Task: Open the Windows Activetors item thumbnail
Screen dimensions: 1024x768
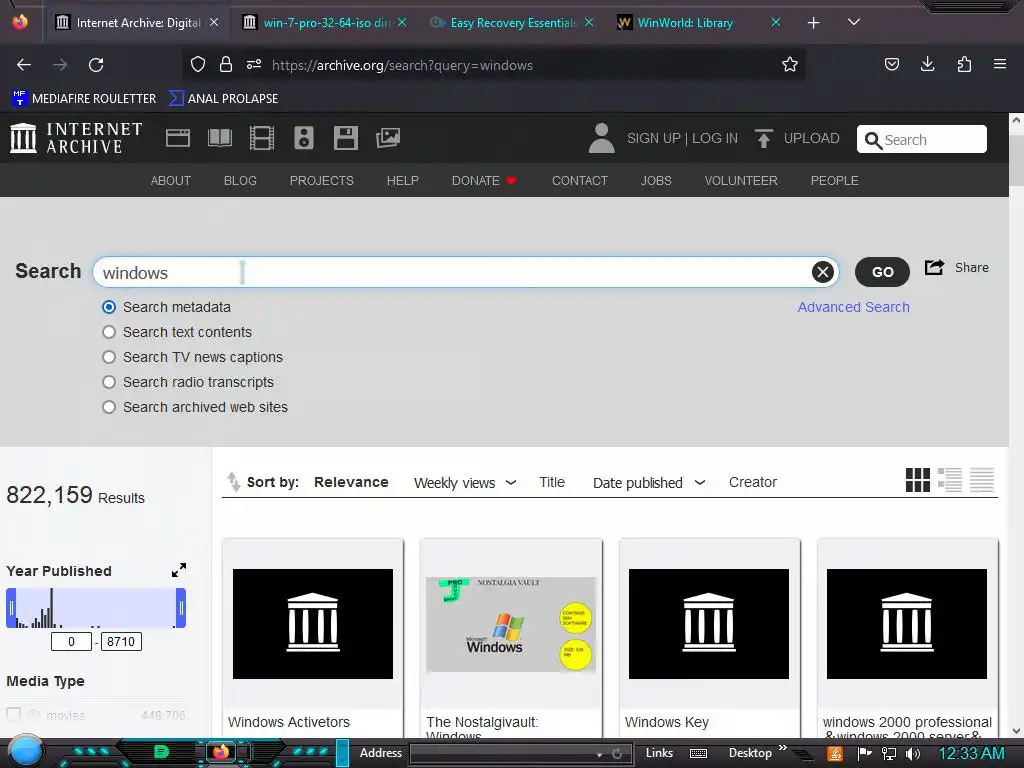Action: (x=313, y=624)
